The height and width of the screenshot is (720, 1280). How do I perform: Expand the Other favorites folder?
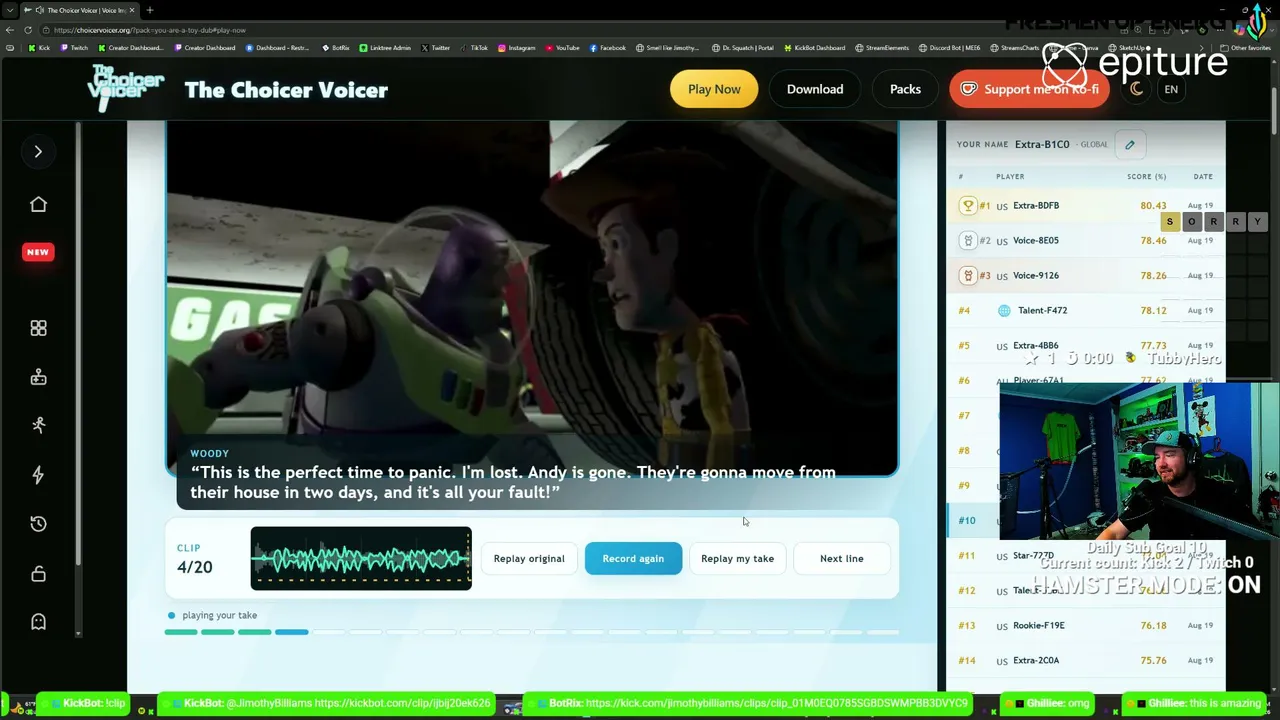coord(1246,48)
